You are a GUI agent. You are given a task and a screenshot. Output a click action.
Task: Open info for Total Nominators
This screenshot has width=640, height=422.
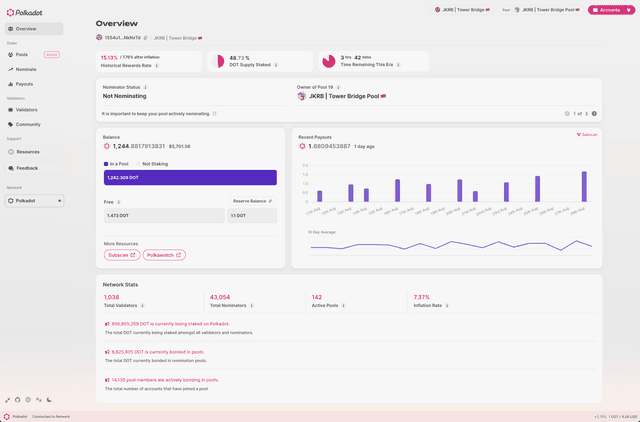[x=251, y=306]
